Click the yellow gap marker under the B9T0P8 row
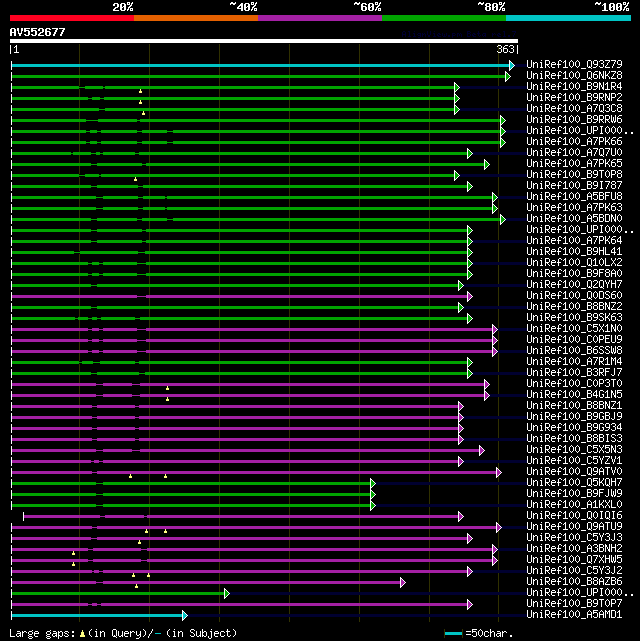 [x=135, y=179]
